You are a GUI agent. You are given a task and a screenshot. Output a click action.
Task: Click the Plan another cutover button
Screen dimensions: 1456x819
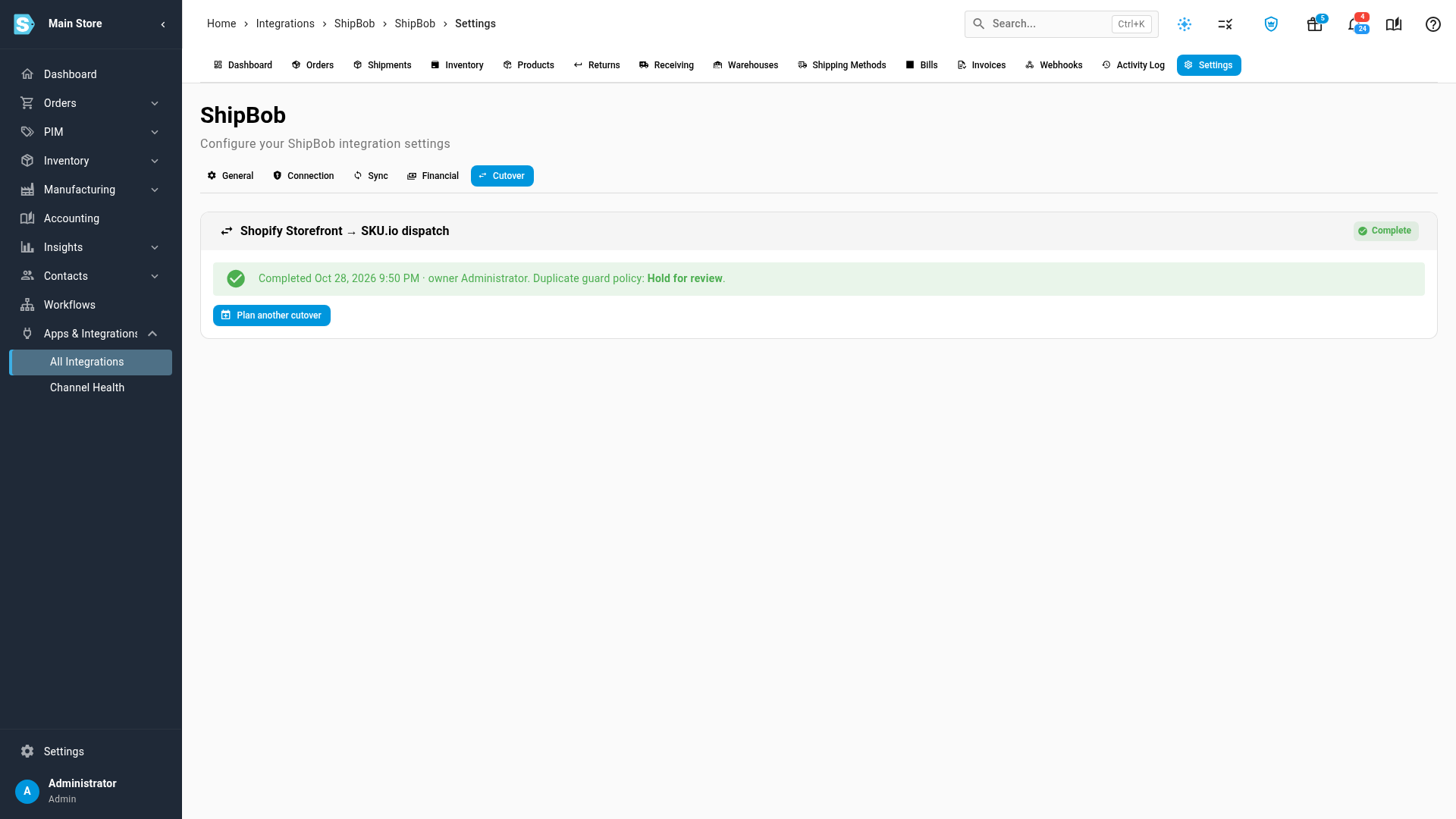click(271, 315)
